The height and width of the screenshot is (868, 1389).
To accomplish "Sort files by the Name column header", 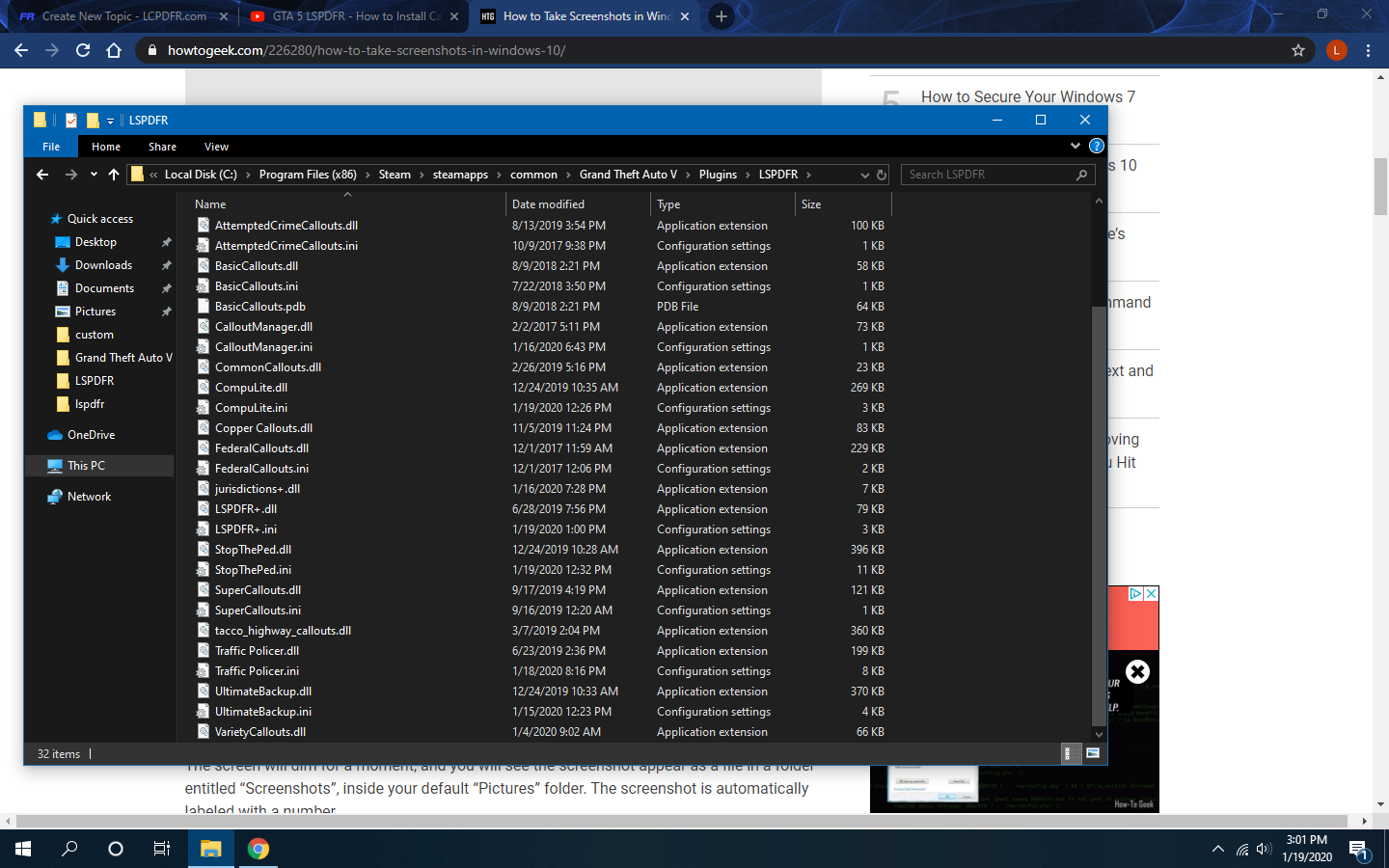I will (347, 203).
